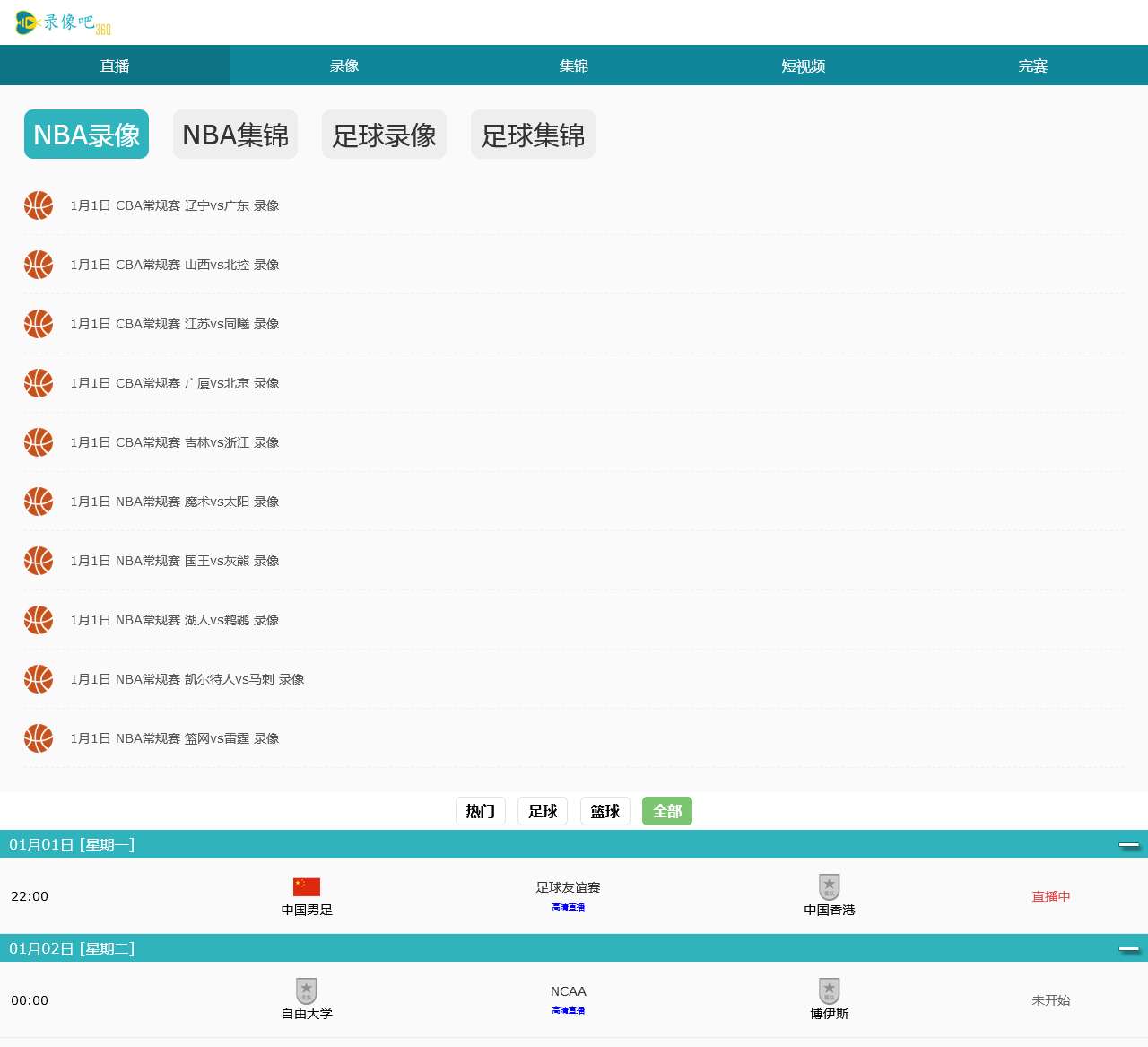Image resolution: width=1148 pixels, height=1047 pixels.
Task: Open 1月1日 CBA常规赛 山西vs北控 录像
Action: click(175, 265)
